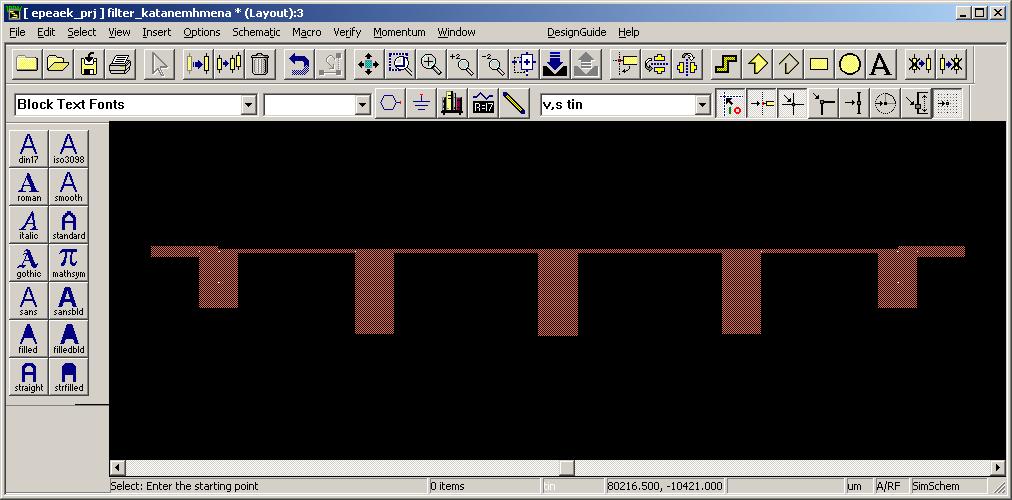Viewport: 1012px width, 500px height.
Task: Save the current layout design
Action: coord(88,64)
